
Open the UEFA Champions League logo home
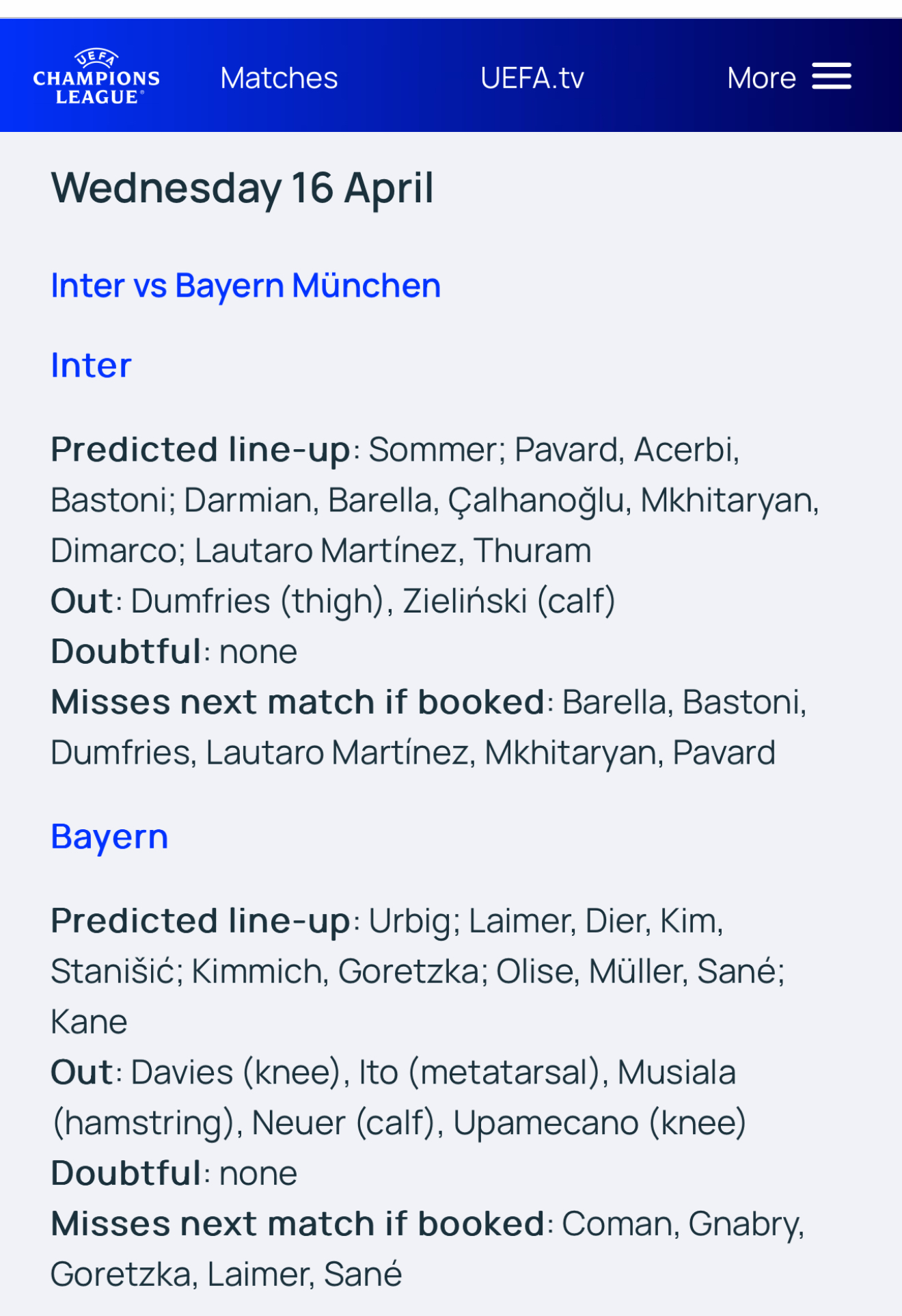point(96,77)
